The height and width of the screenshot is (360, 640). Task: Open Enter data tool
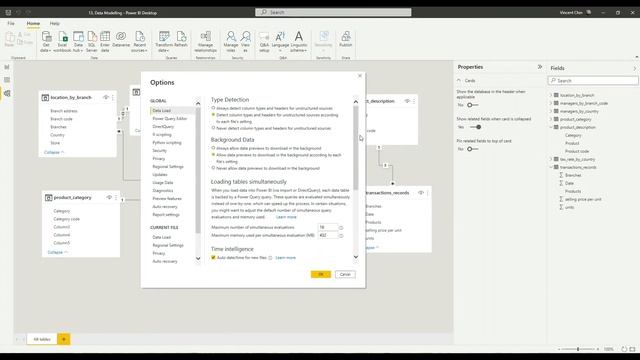[105, 42]
